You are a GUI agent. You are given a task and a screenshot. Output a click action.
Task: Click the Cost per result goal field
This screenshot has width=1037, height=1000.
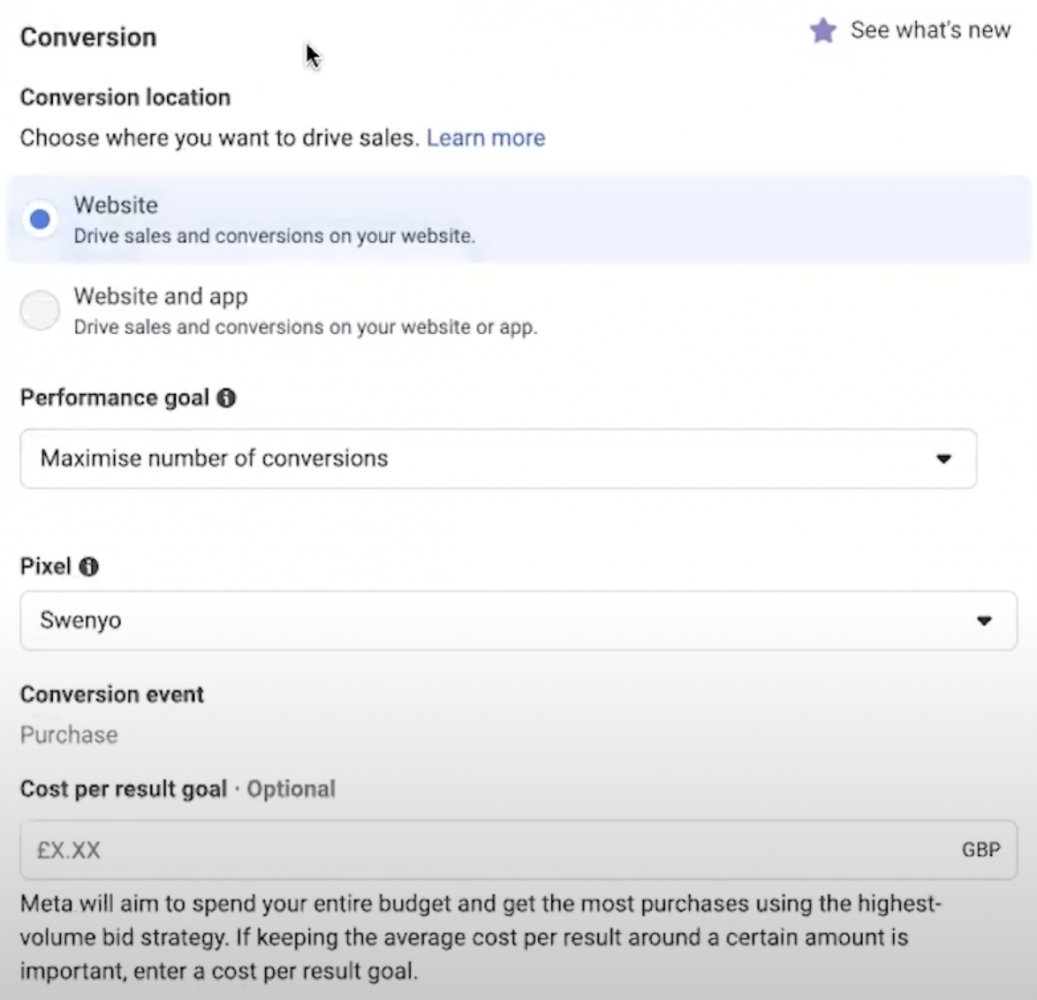[518, 850]
